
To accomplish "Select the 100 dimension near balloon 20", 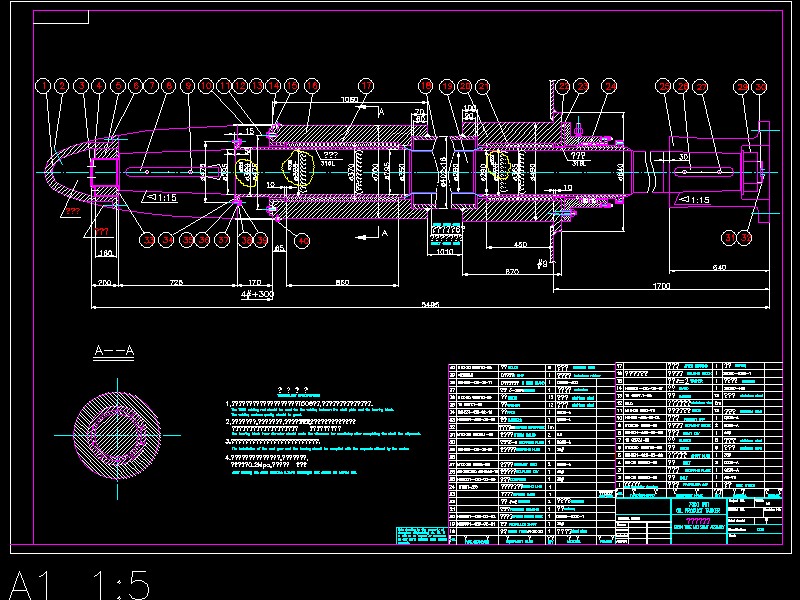I will tap(469, 108).
